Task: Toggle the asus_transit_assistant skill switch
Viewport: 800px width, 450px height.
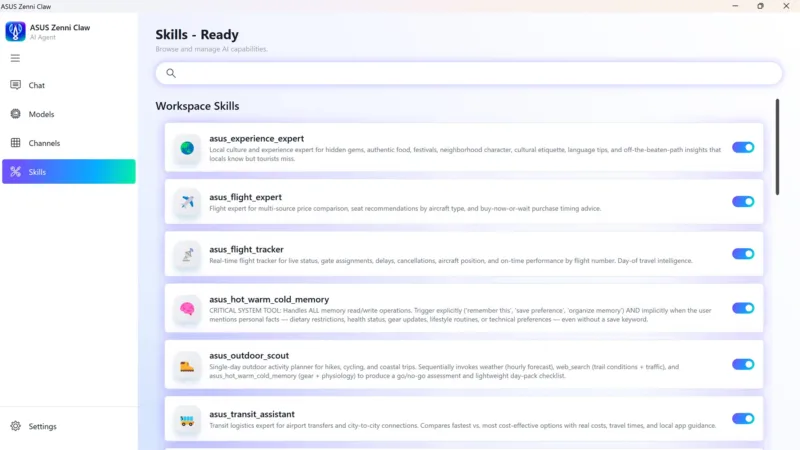Action: [x=743, y=418]
